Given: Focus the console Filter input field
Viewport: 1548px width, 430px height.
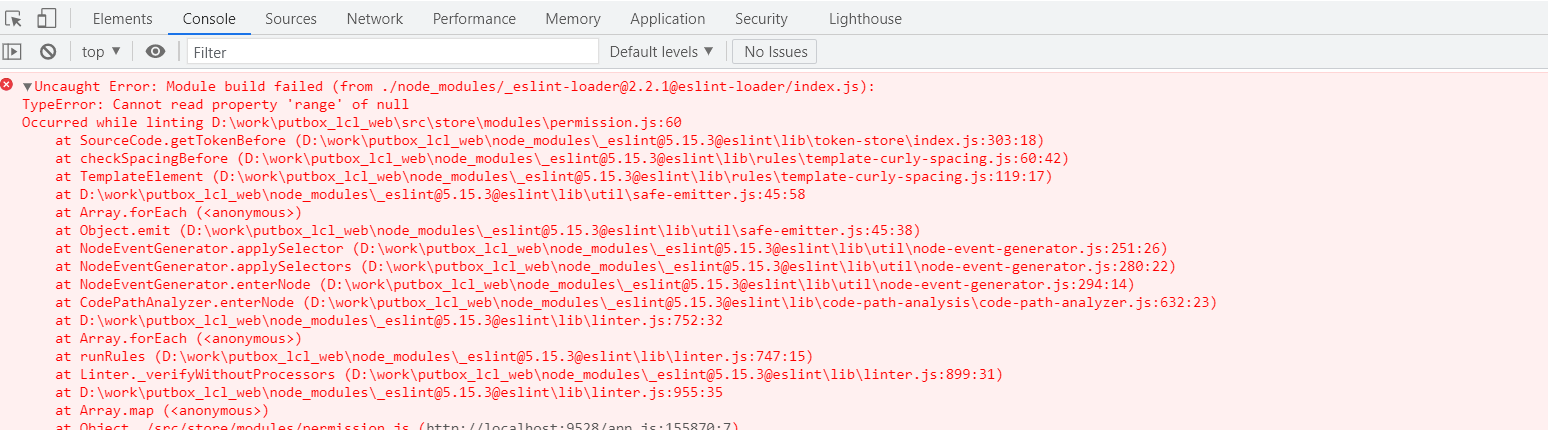Looking at the screenshot, I should [393, 52].
